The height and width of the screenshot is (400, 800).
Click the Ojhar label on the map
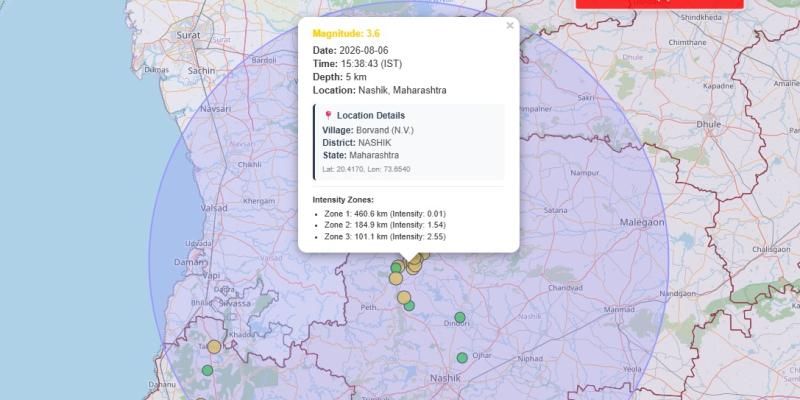point(482,355)
